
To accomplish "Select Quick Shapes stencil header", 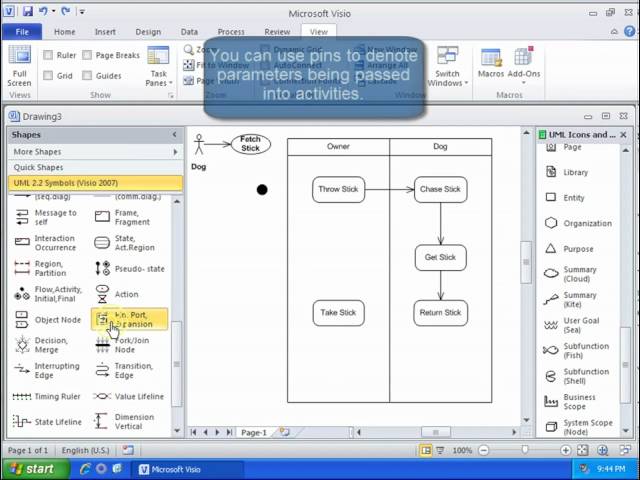I will 95,167.
